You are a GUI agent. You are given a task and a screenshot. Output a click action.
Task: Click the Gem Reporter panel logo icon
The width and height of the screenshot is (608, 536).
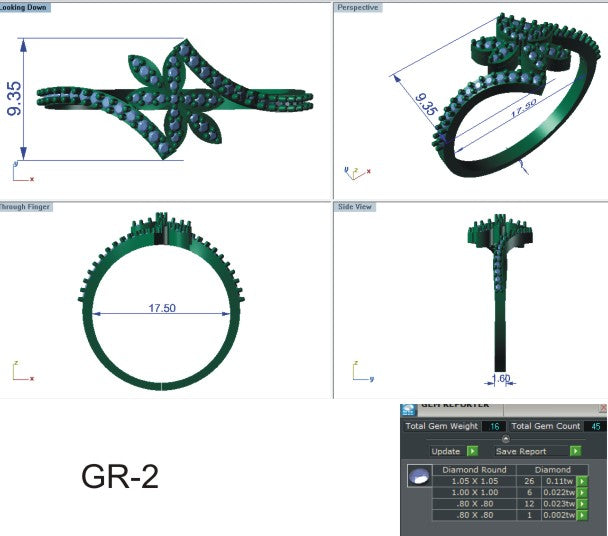408,410
